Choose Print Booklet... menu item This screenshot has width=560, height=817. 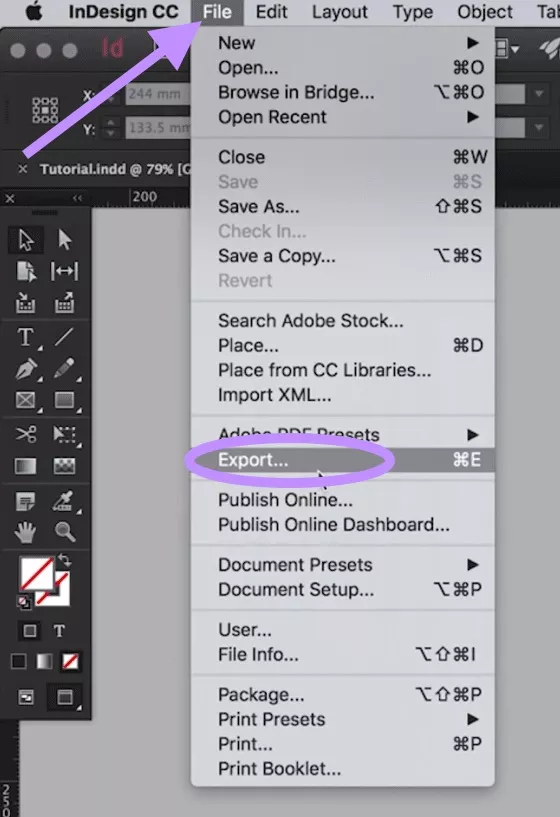pyautogui.click(x=343, y=769)
